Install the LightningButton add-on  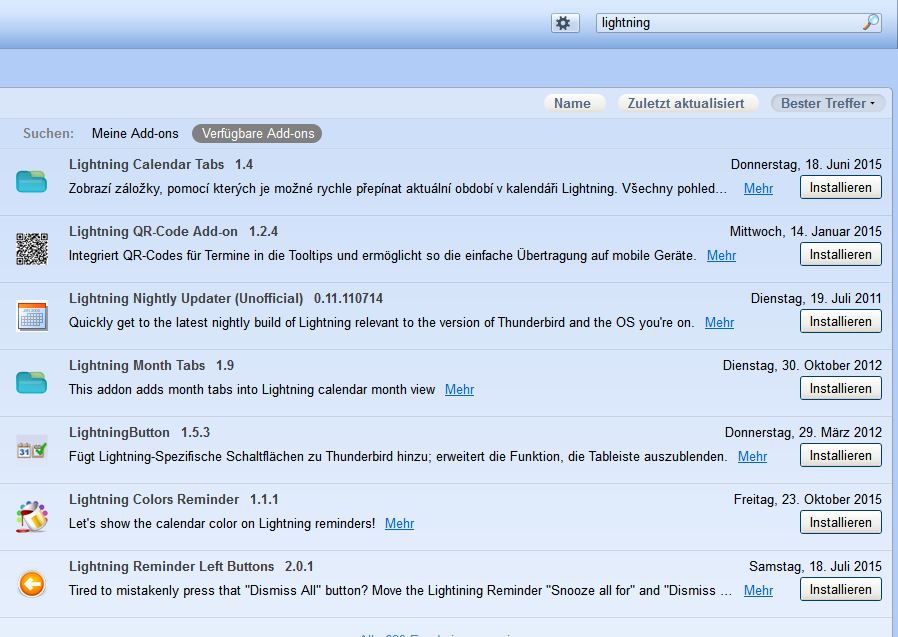(840, 455)
